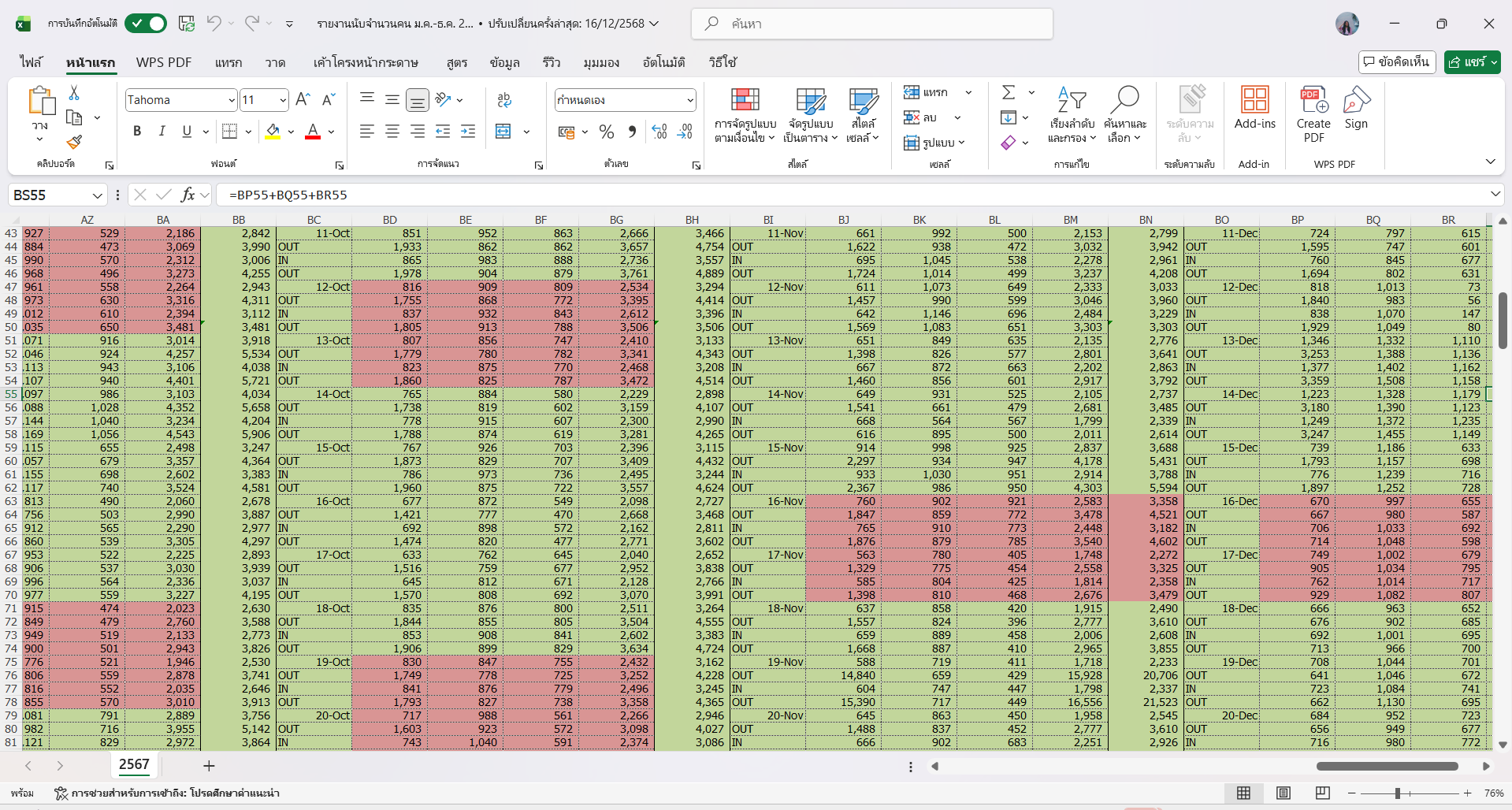This screenshot has height=810, width=1512.
Task: Click the AutoSum sigma icon
Action: (x=1009, y=92)
